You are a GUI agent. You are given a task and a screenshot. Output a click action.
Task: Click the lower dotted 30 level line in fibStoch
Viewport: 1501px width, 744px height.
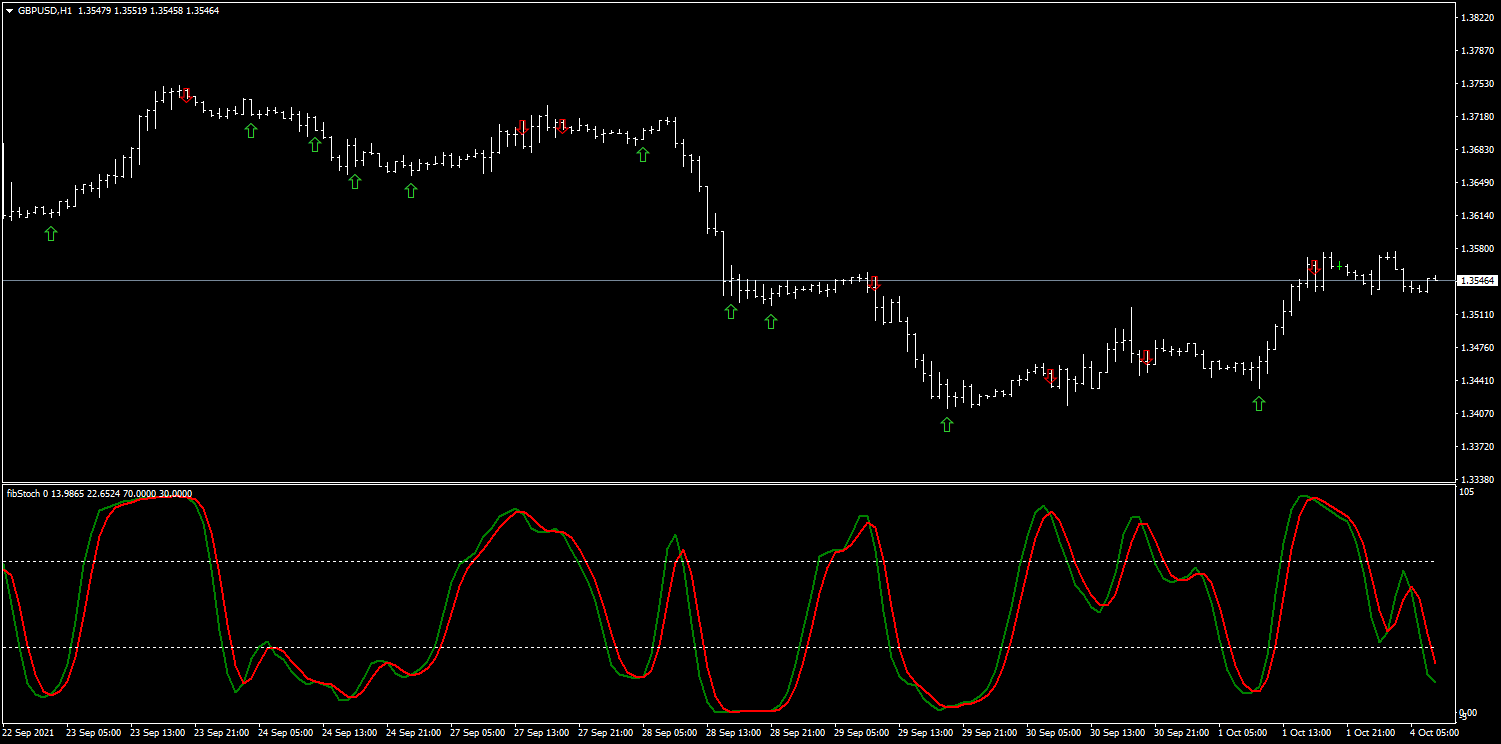[718, 648]
